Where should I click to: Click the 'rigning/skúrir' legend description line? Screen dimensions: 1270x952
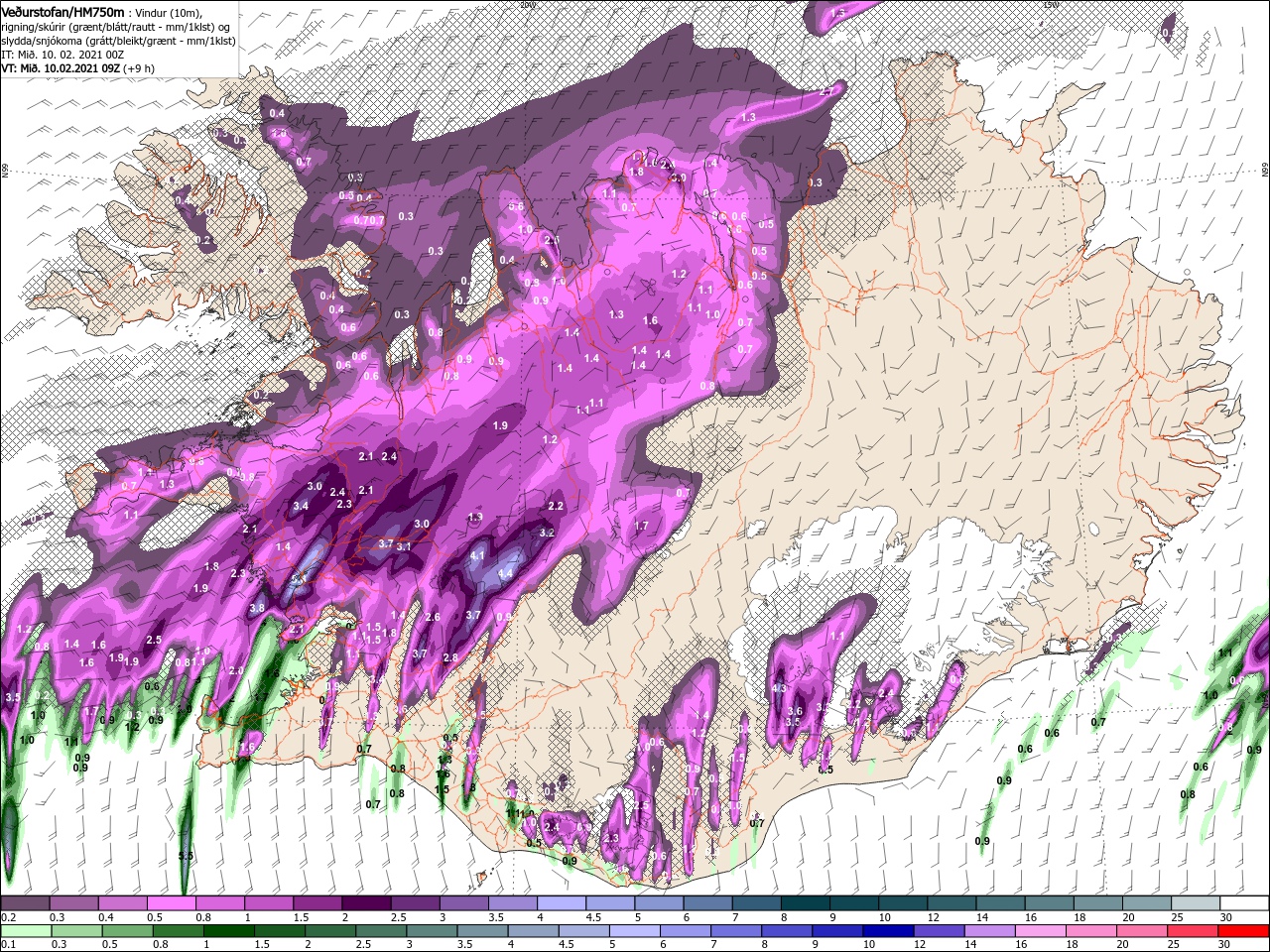113,26
